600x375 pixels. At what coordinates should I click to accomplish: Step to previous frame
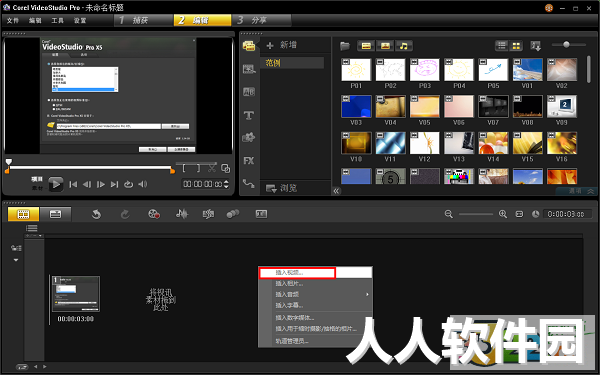pos(87,184)
